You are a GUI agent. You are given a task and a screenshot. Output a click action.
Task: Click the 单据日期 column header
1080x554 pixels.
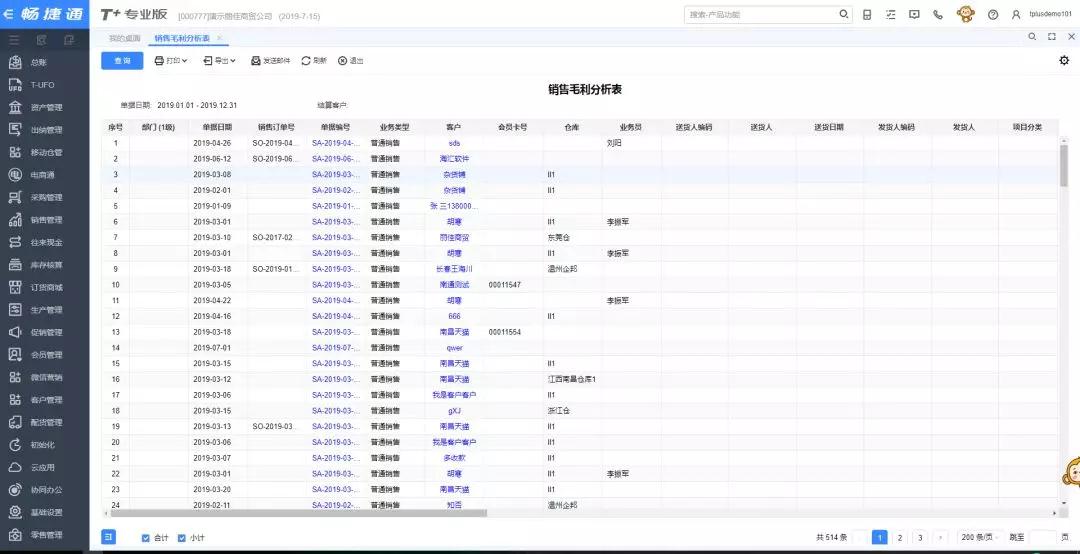coord(218,127)
